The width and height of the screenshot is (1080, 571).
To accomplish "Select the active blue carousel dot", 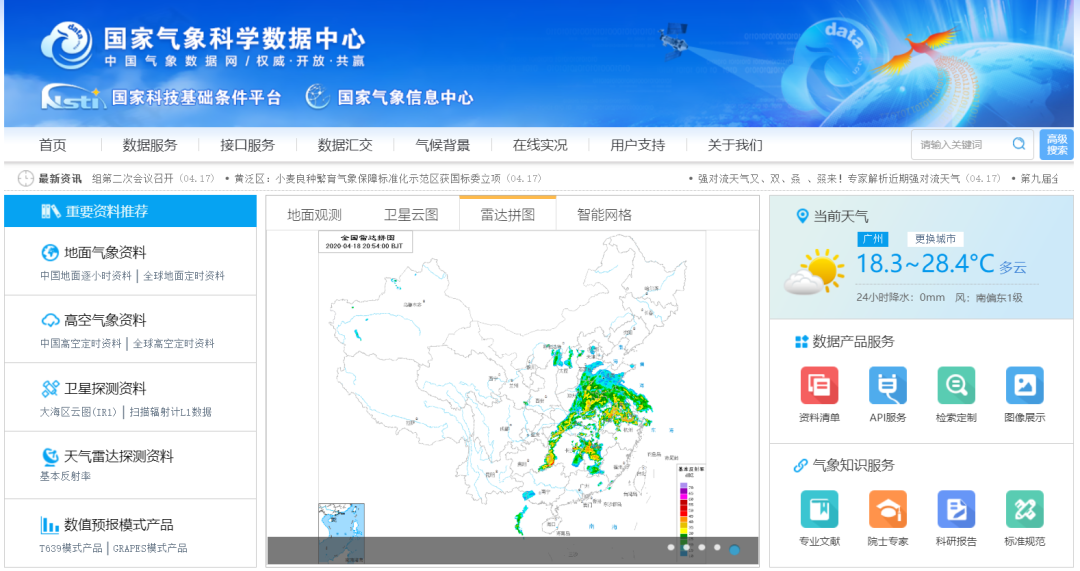I will point(735,550).
